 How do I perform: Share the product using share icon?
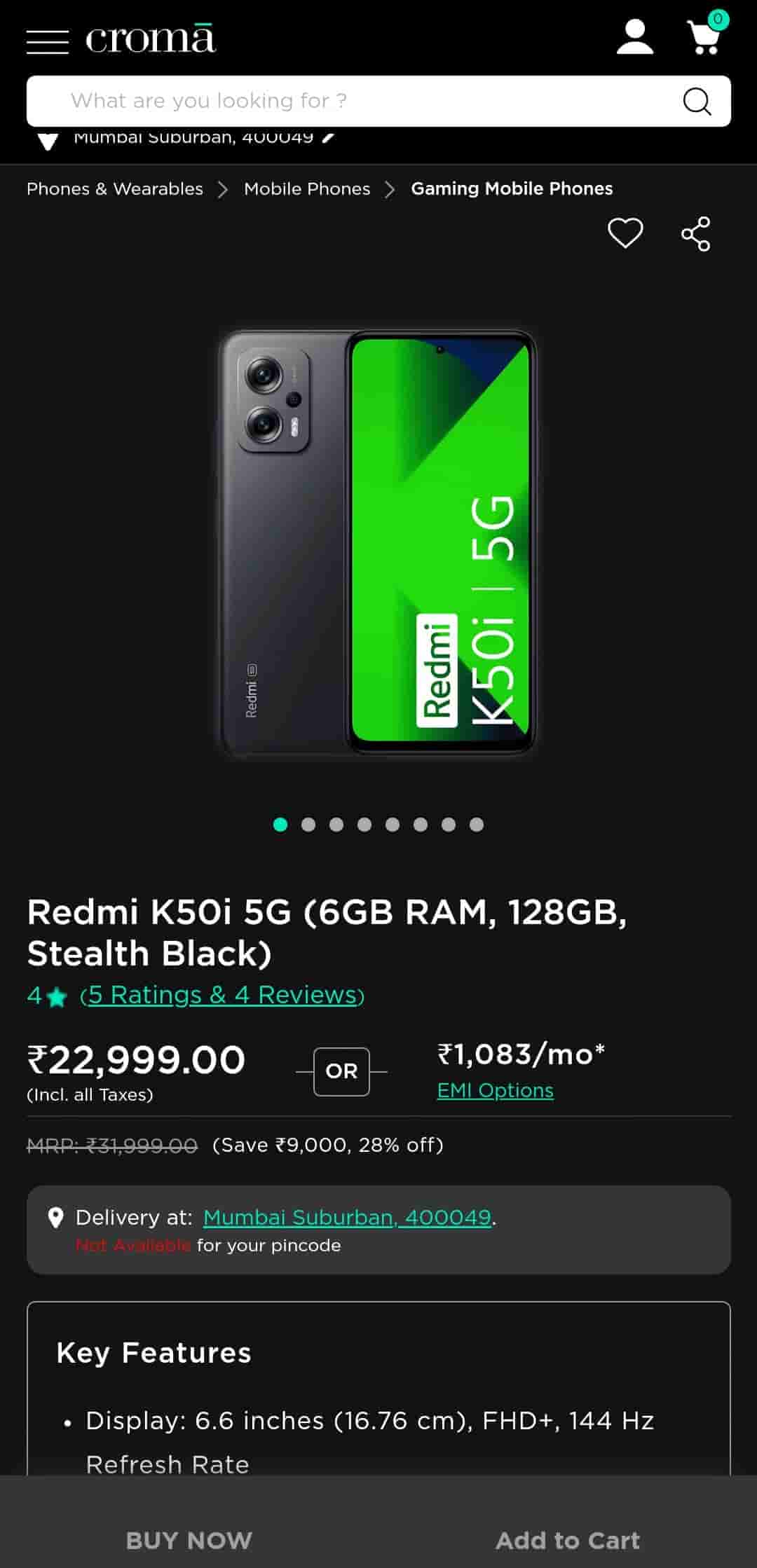pos(696,233)
